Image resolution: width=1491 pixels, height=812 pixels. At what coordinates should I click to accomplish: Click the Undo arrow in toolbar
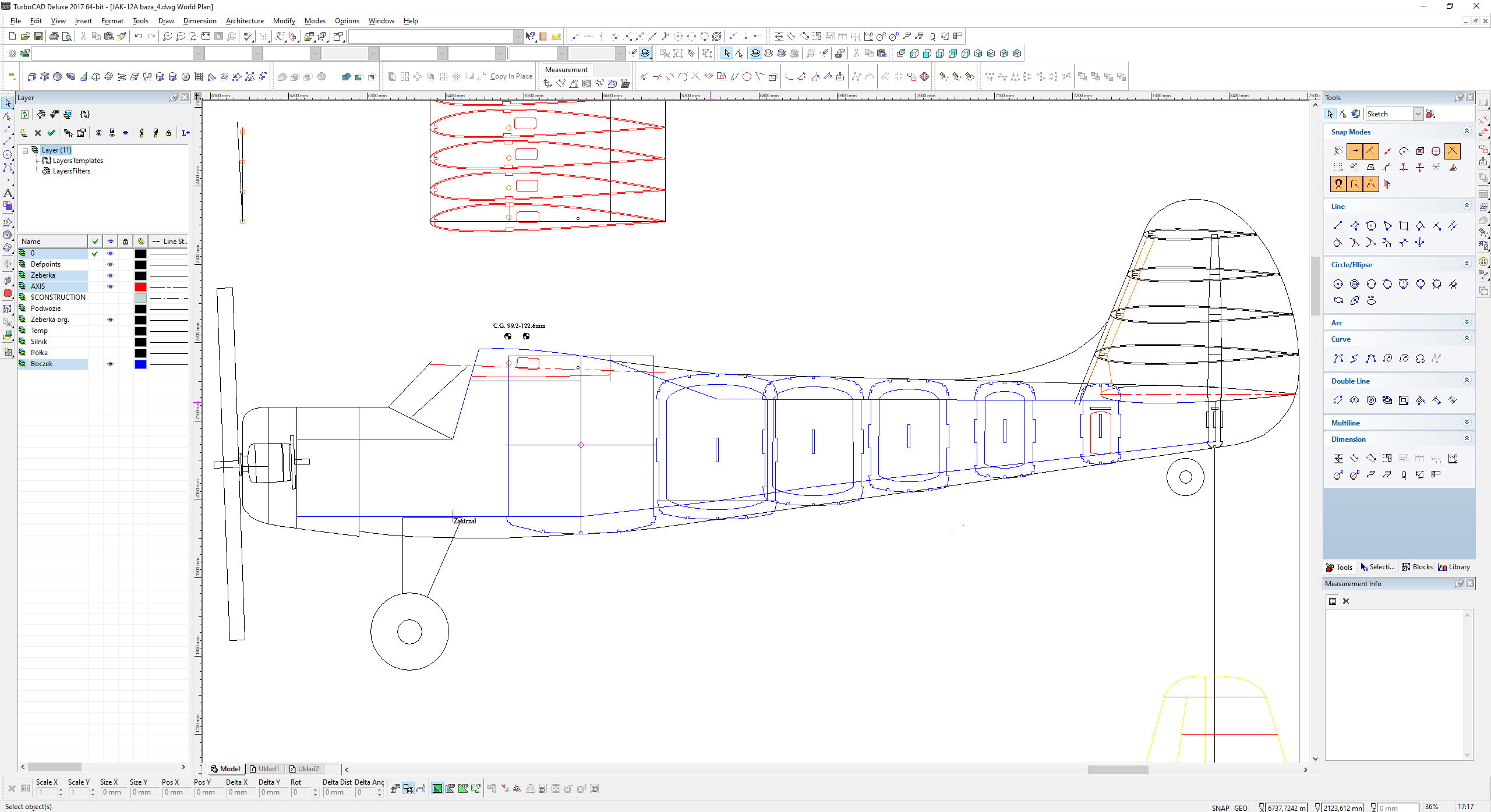(138, 36)
